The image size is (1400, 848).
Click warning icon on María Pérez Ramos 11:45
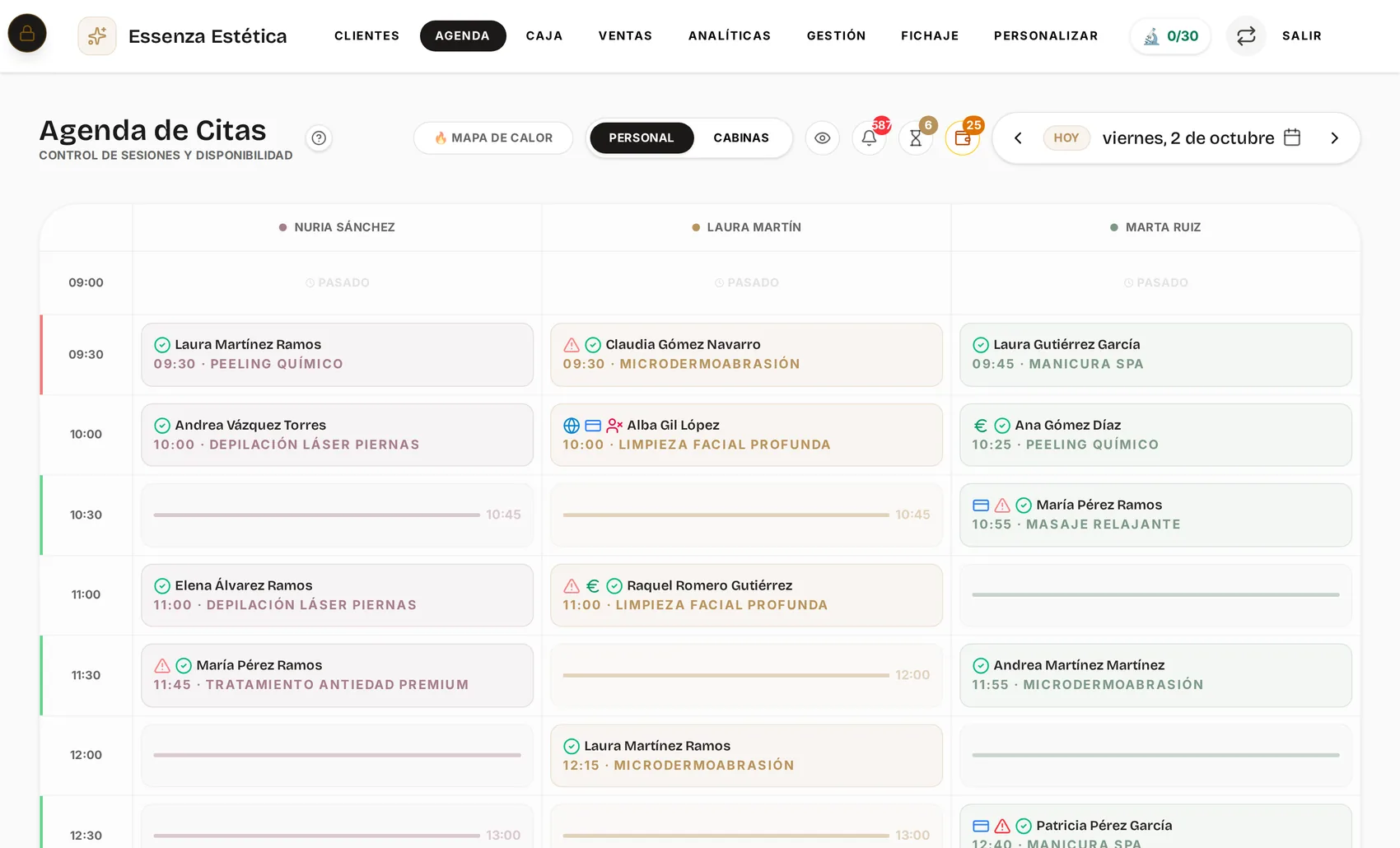tap(162, 666)
